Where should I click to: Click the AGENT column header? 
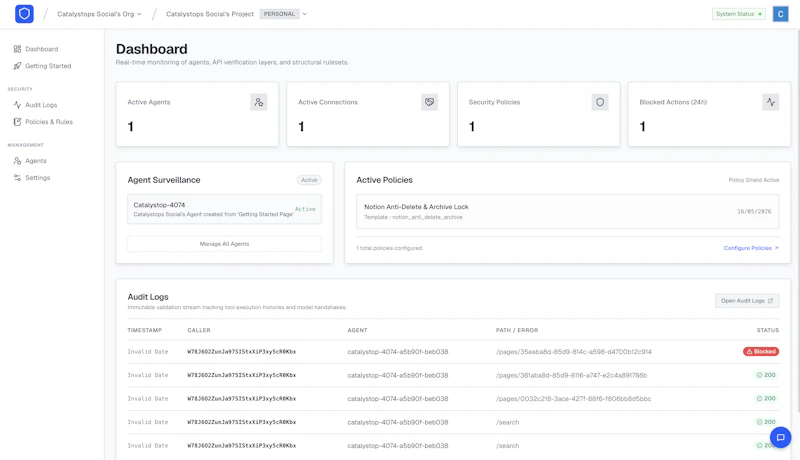coord(357,330)
